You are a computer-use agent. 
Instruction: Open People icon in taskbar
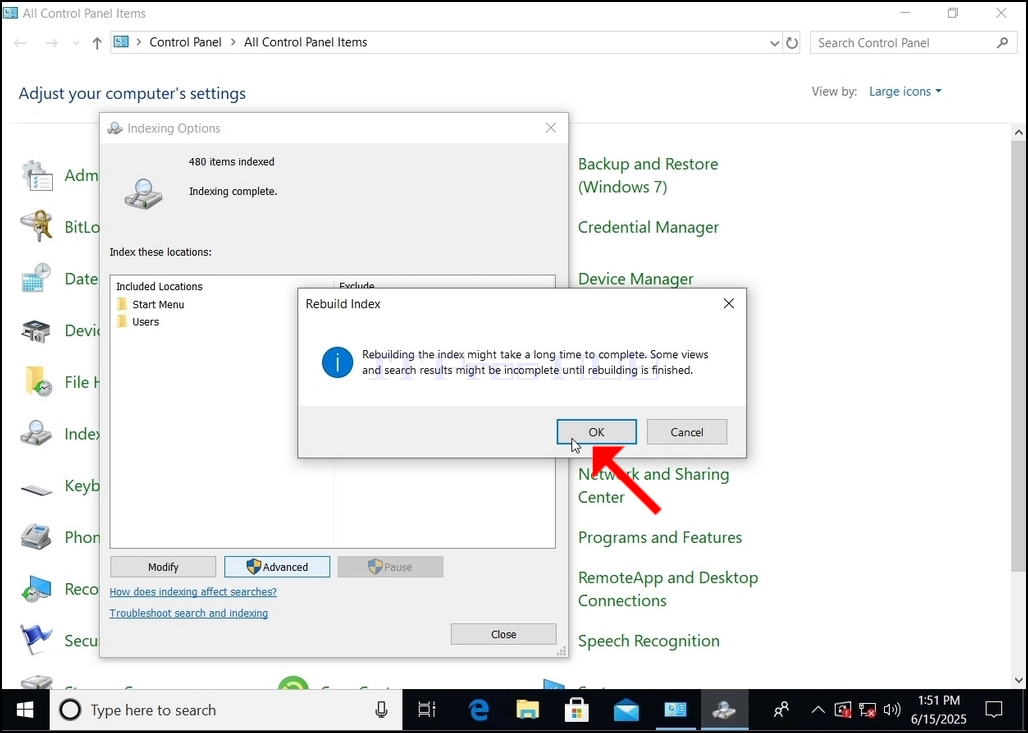(781, 710)
